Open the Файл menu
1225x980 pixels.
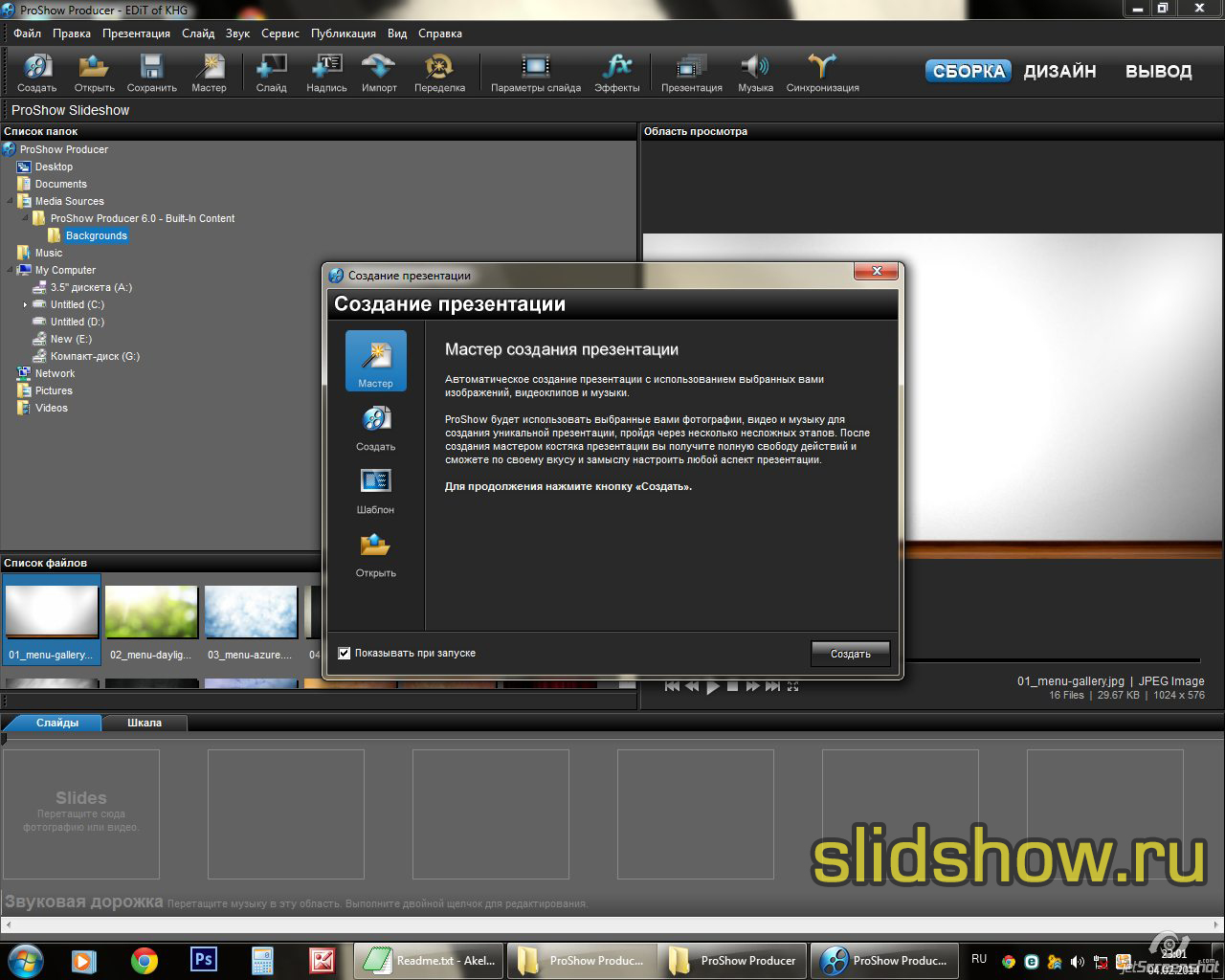click(x=27, y=33)
